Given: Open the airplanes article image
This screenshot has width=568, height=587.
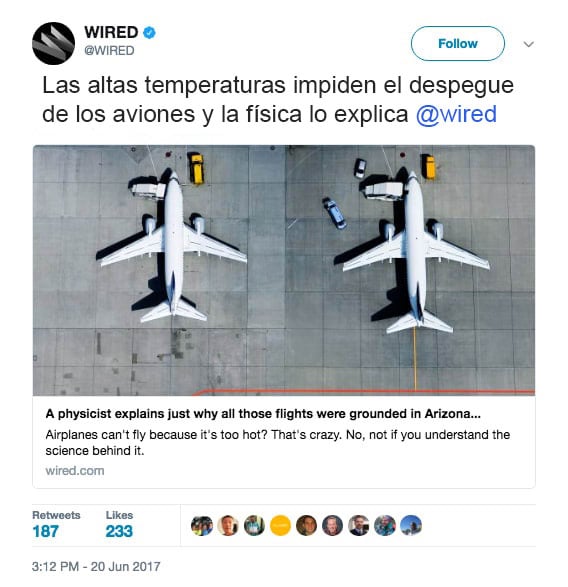Looking at the screenshot, I should [284, 270].
